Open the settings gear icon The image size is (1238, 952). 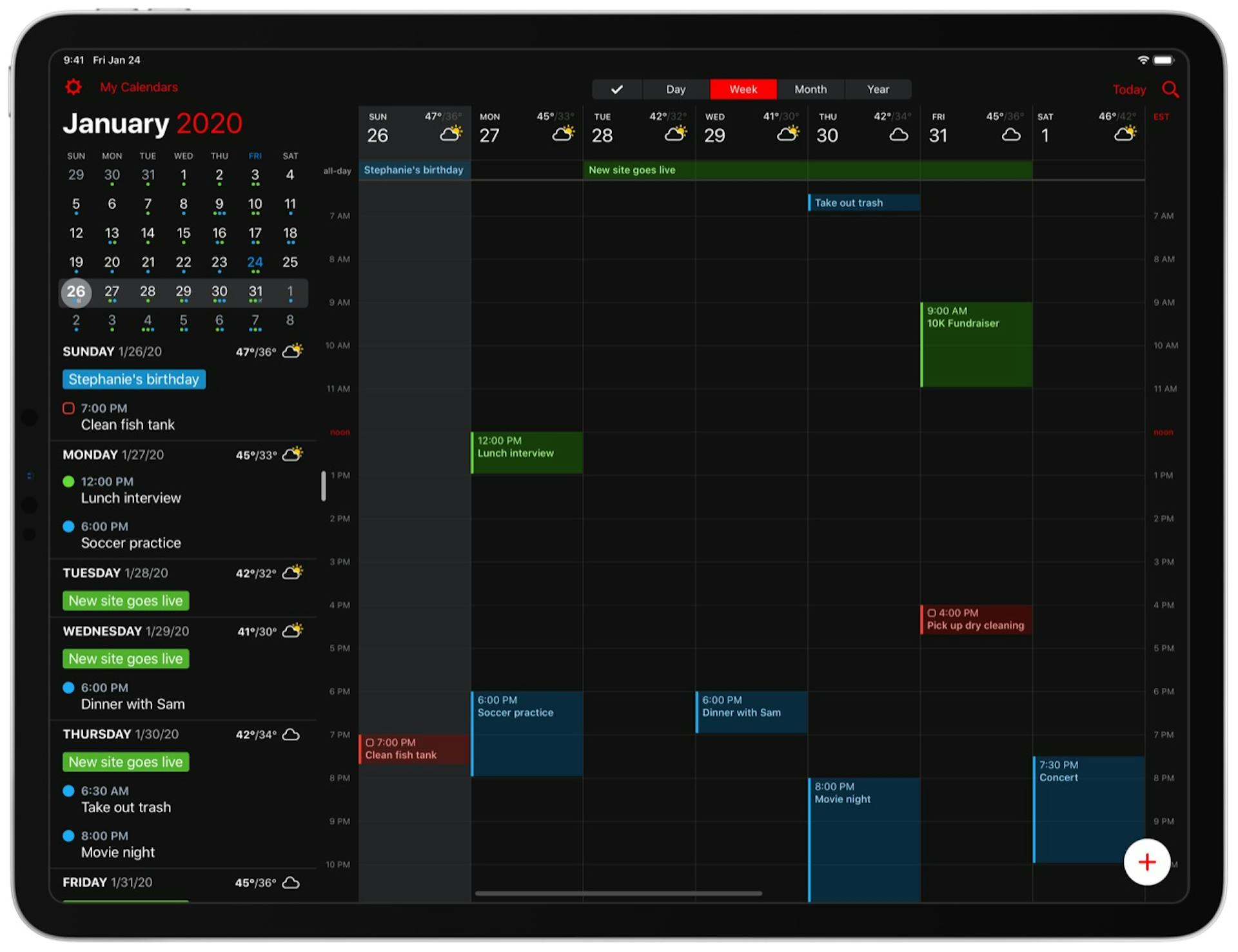tap(74, 87)
